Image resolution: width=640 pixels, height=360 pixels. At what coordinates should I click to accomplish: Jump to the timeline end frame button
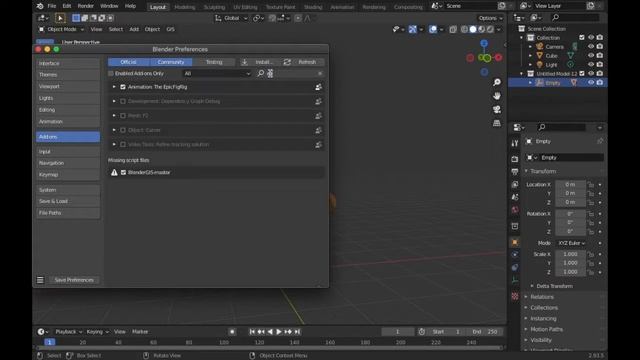click(x=298, y=332)
